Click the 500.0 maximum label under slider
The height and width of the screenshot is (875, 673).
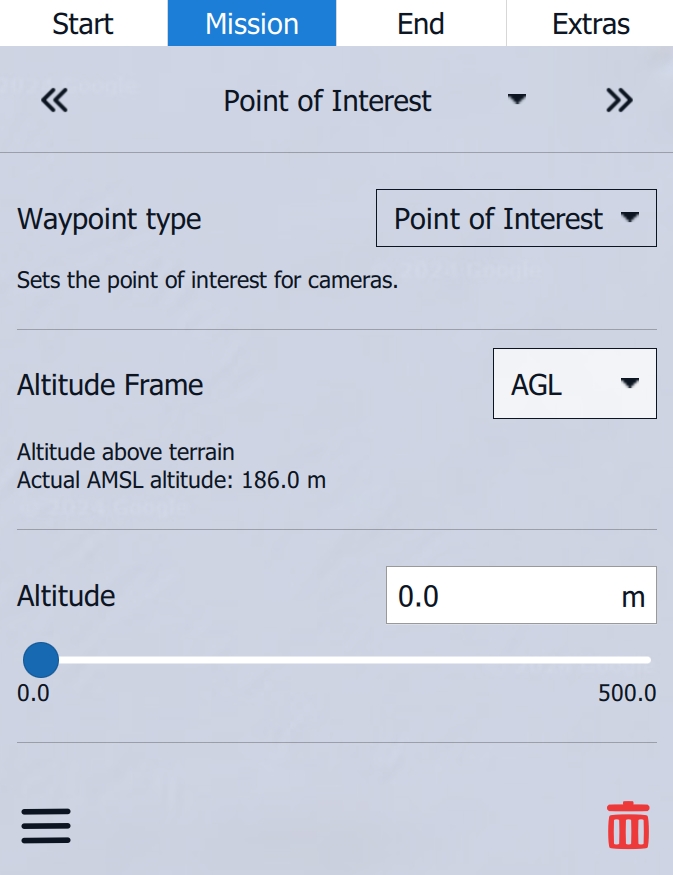(627, 693)
